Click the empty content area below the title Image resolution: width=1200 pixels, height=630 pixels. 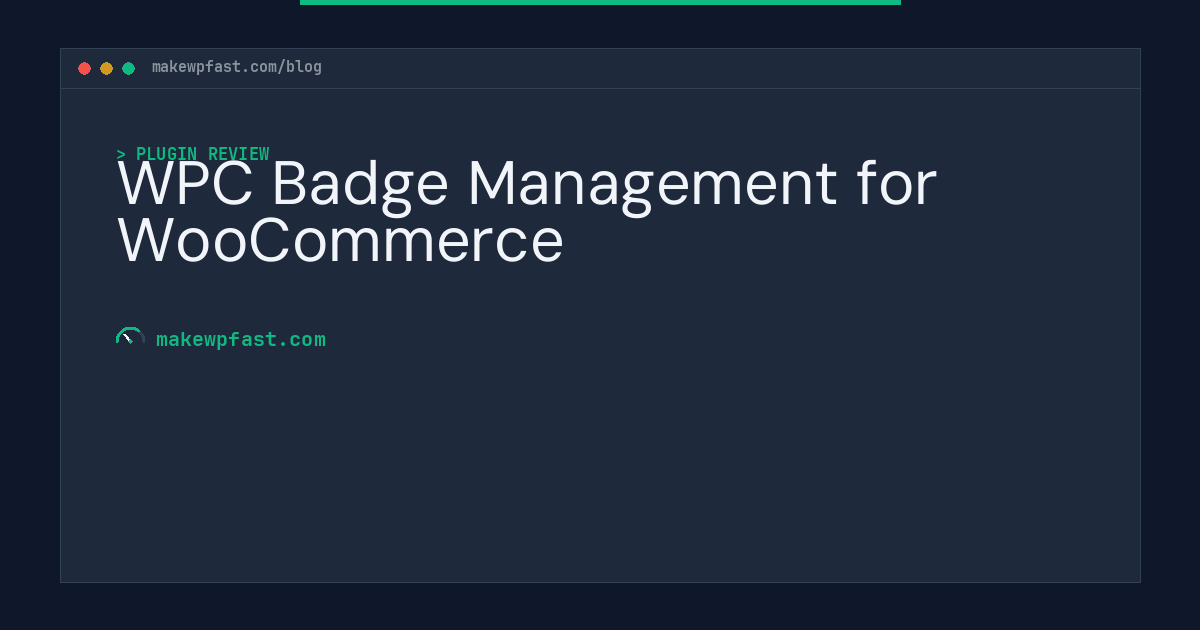pyautogui.click(x=600, y=470)
